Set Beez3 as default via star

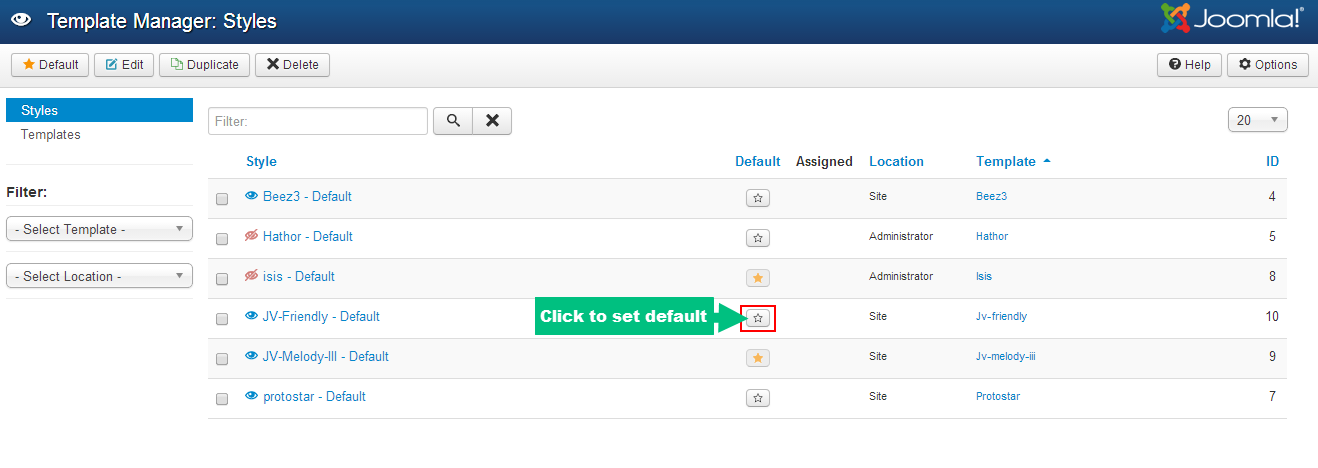click(x=758, y=198)
